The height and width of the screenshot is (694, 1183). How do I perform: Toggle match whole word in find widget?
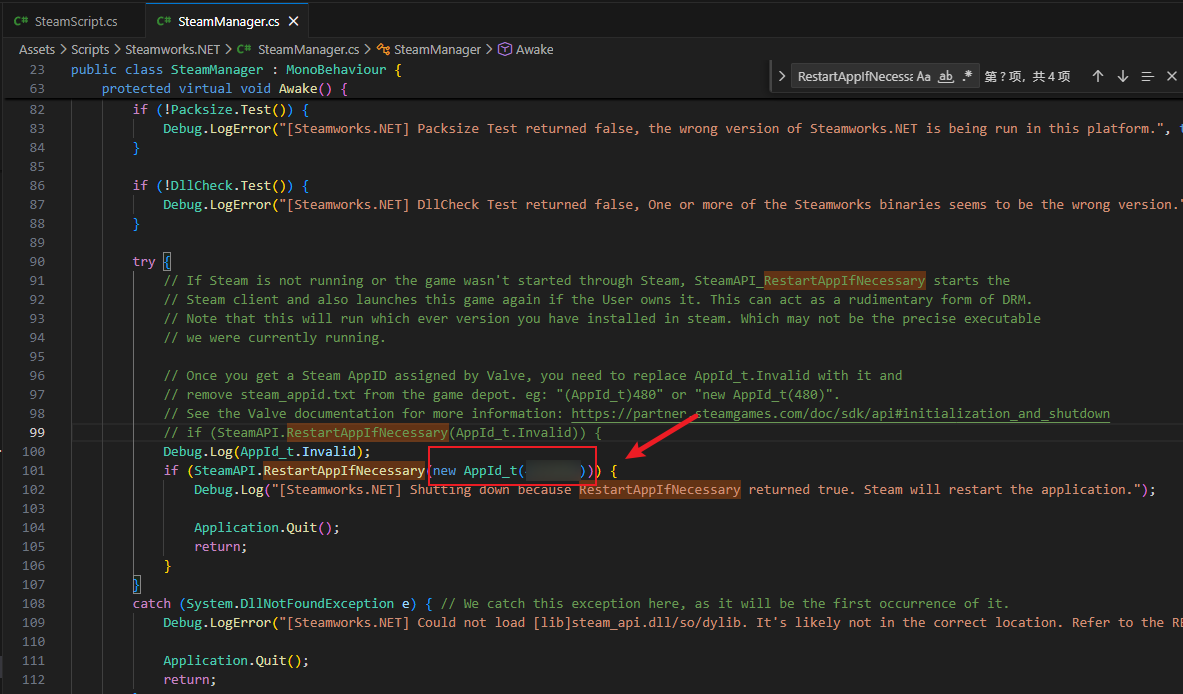pyautogui.click(x=945, y=76)
